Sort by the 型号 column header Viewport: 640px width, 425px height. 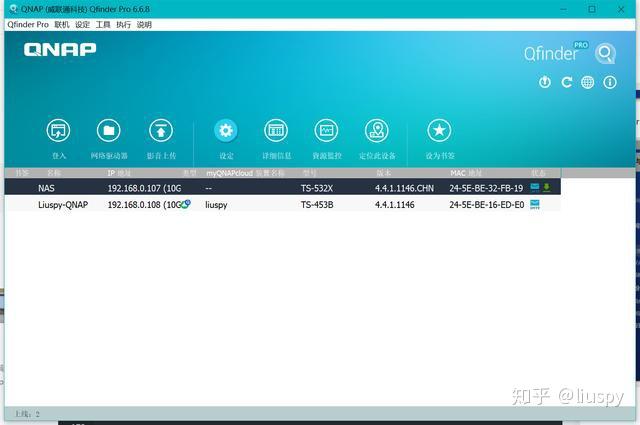[309, 173]
